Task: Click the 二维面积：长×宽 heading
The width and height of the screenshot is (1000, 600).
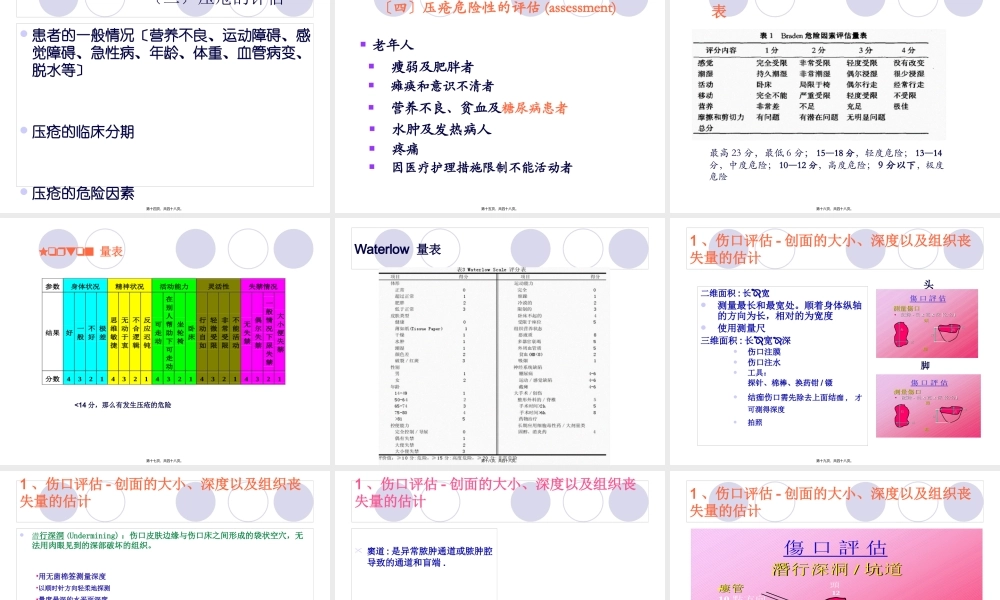Action: point(735,293)
